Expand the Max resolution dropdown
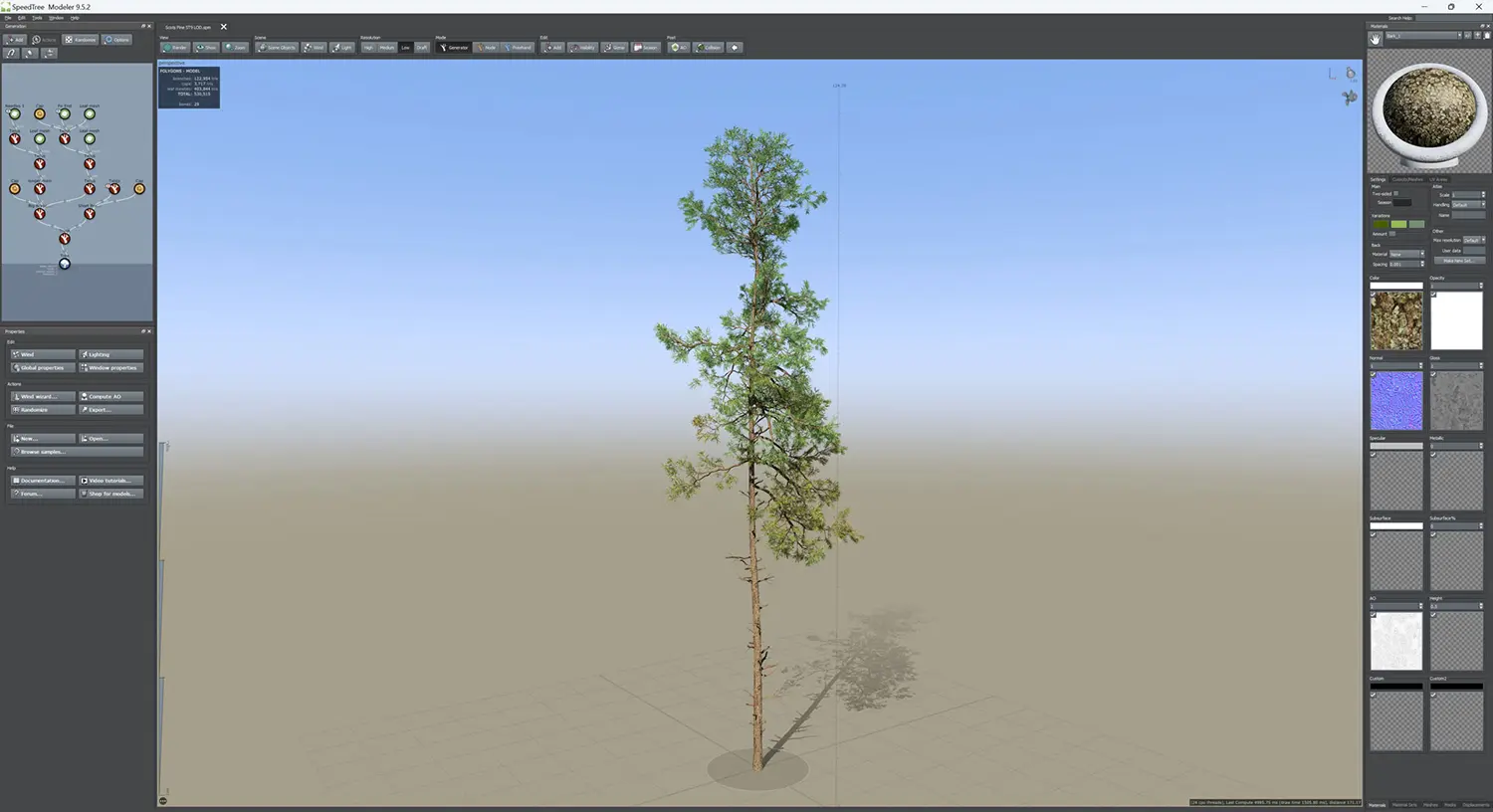This screenshot has width=1493, height=812. [x=1473, y=240]
